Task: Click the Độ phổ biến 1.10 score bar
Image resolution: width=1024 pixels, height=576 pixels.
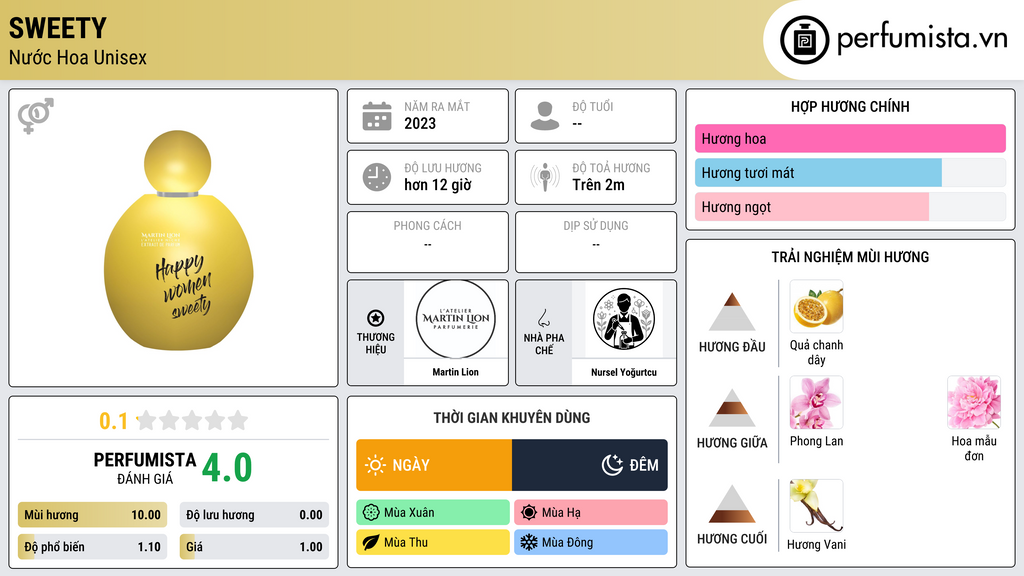Action: 92,547
